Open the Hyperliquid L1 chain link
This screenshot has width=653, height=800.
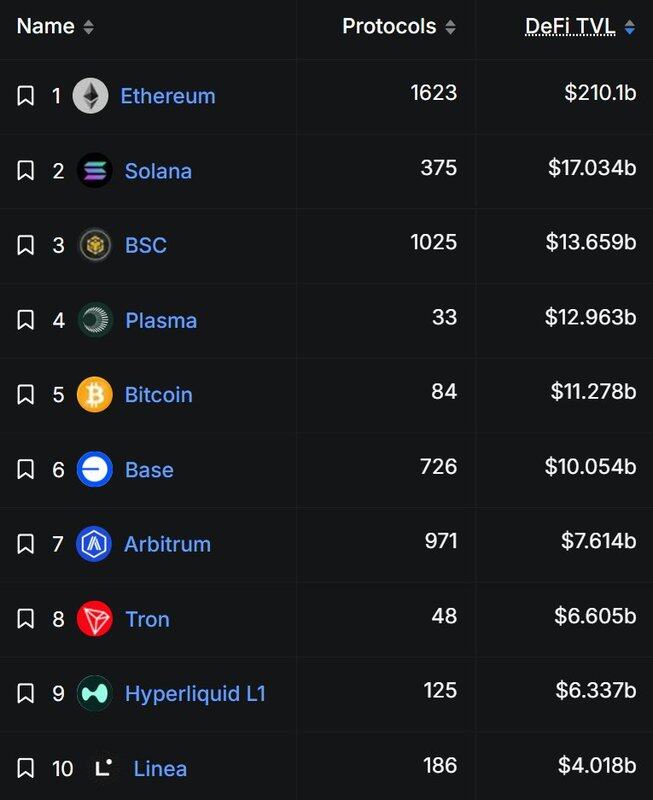pyautogui.click(x=195, y=693)
